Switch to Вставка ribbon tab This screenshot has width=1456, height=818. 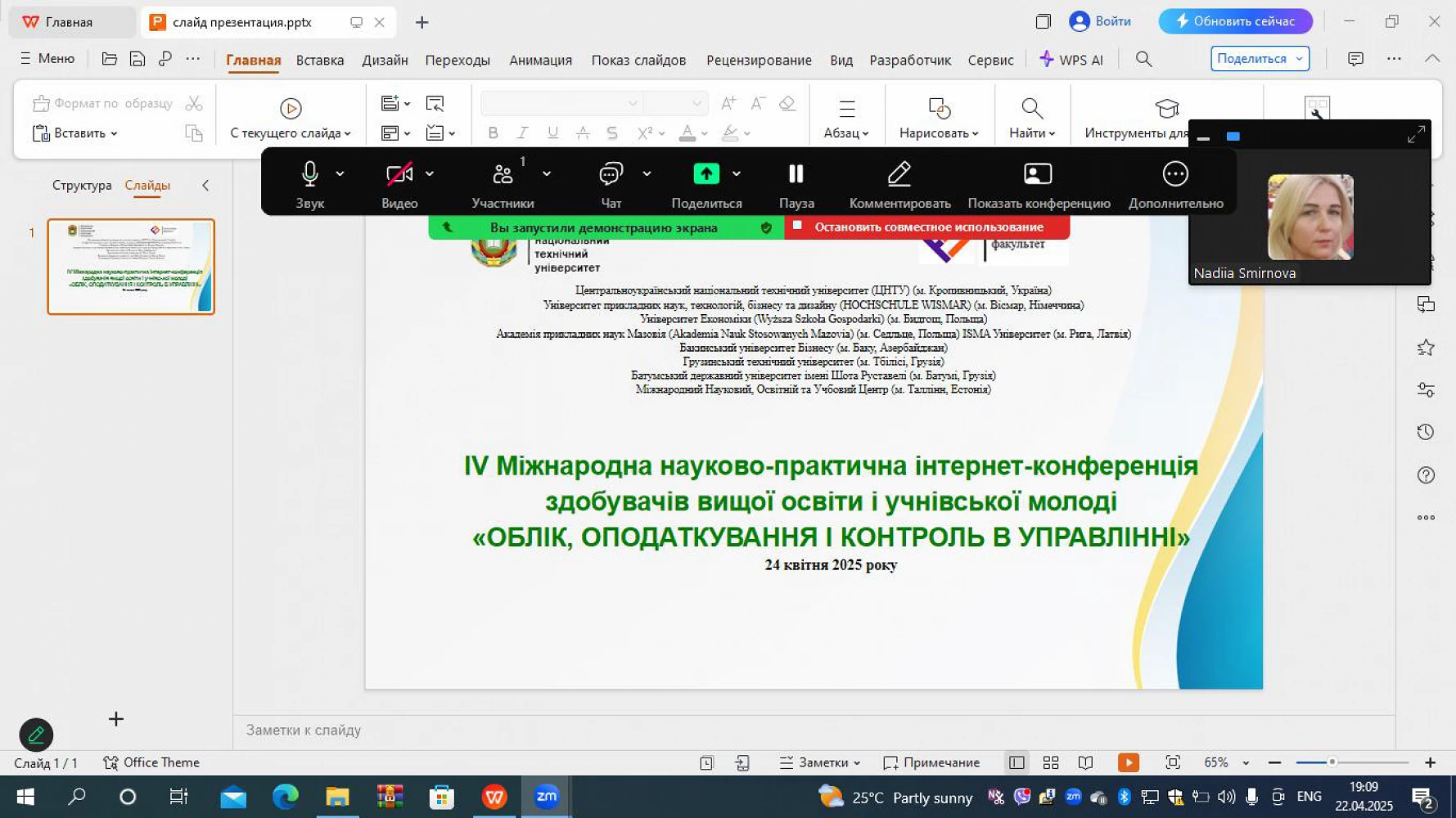(320, 60)
